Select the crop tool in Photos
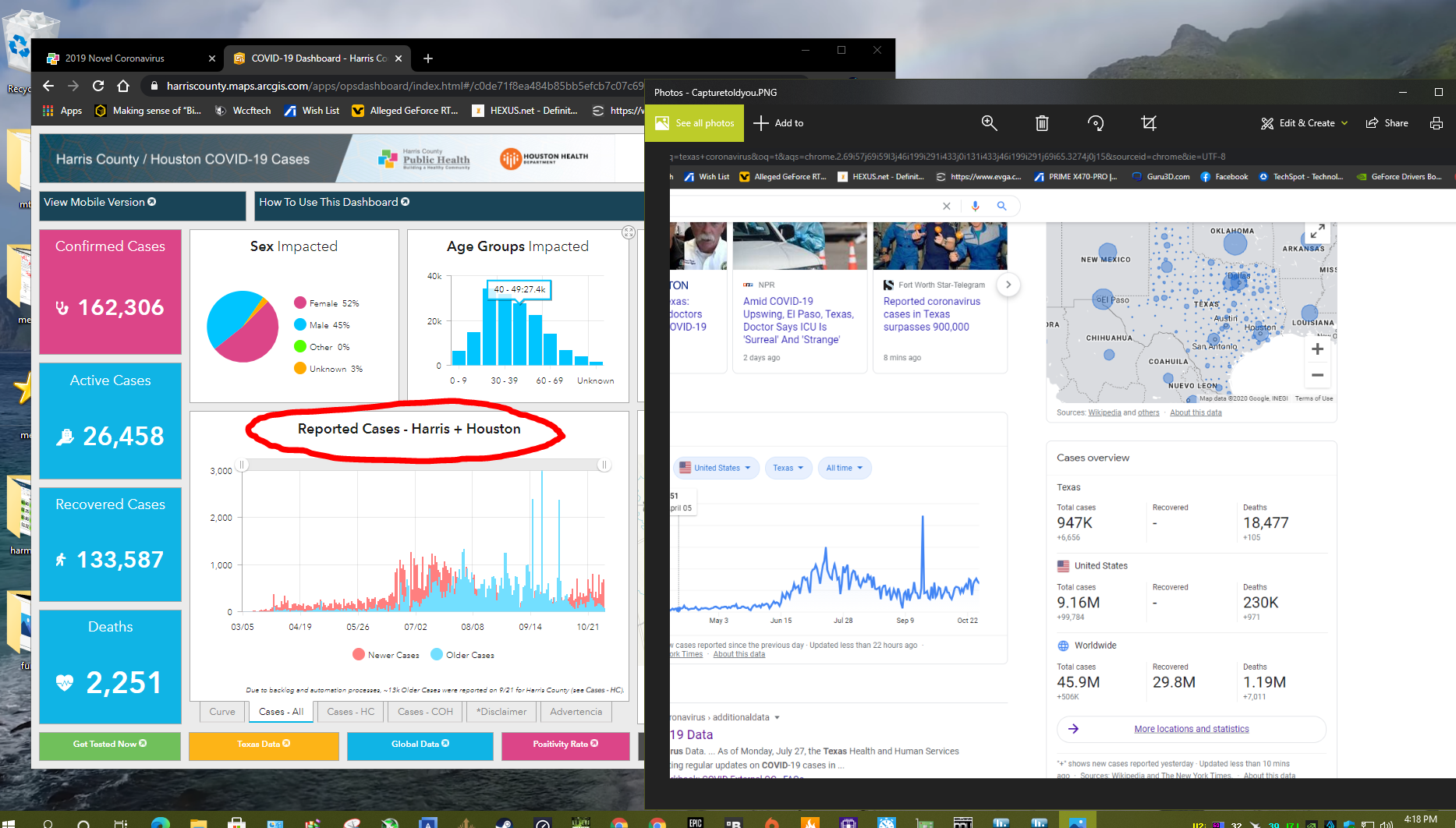Viewport: 1456px width, 828px height. click(x=1148, y=123)
